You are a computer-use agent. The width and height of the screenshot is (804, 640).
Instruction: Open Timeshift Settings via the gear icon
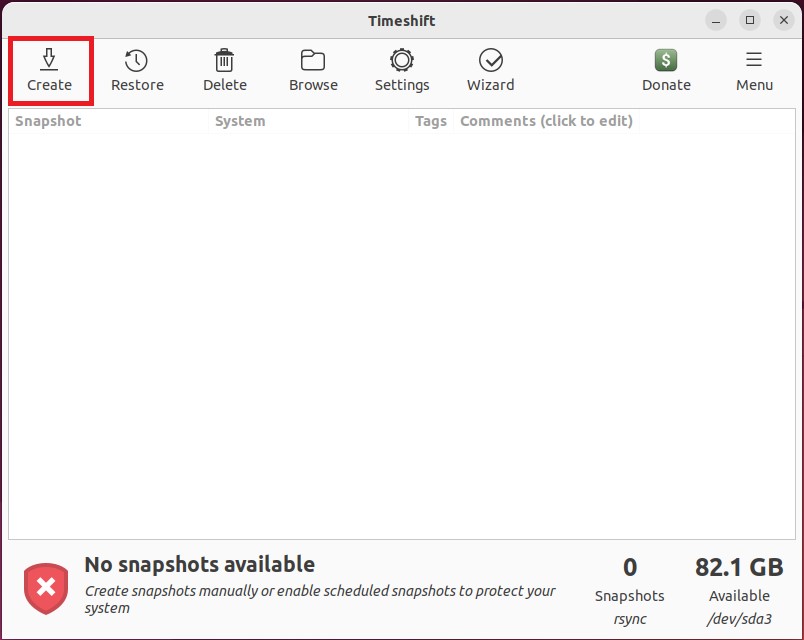401,60
